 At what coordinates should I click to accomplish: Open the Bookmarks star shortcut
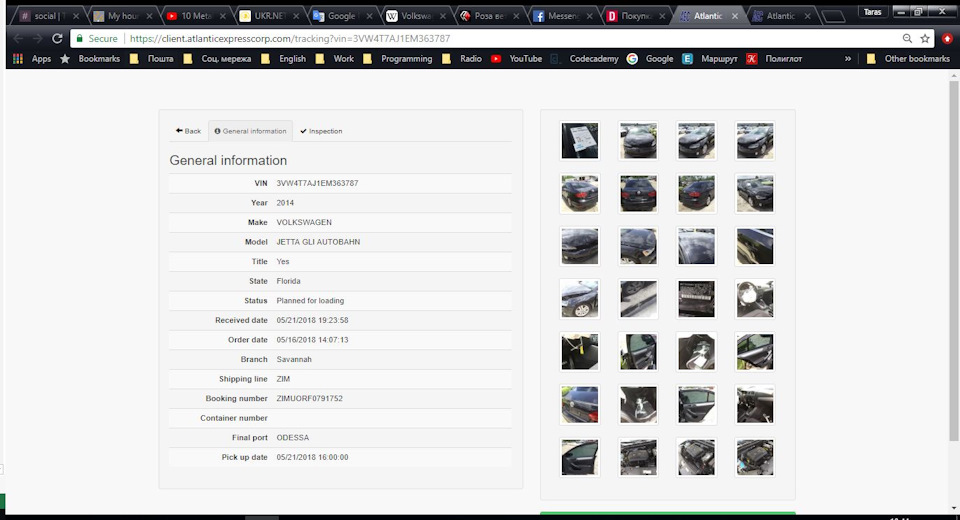click(90, 59)
